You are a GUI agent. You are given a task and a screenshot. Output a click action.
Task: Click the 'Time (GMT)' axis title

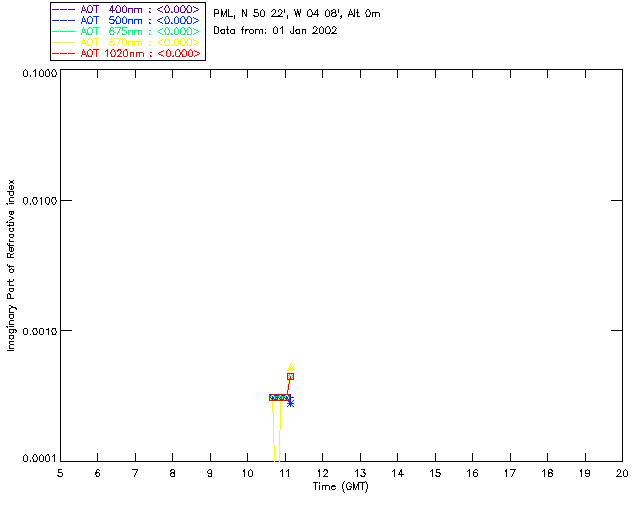coord(340,487)
